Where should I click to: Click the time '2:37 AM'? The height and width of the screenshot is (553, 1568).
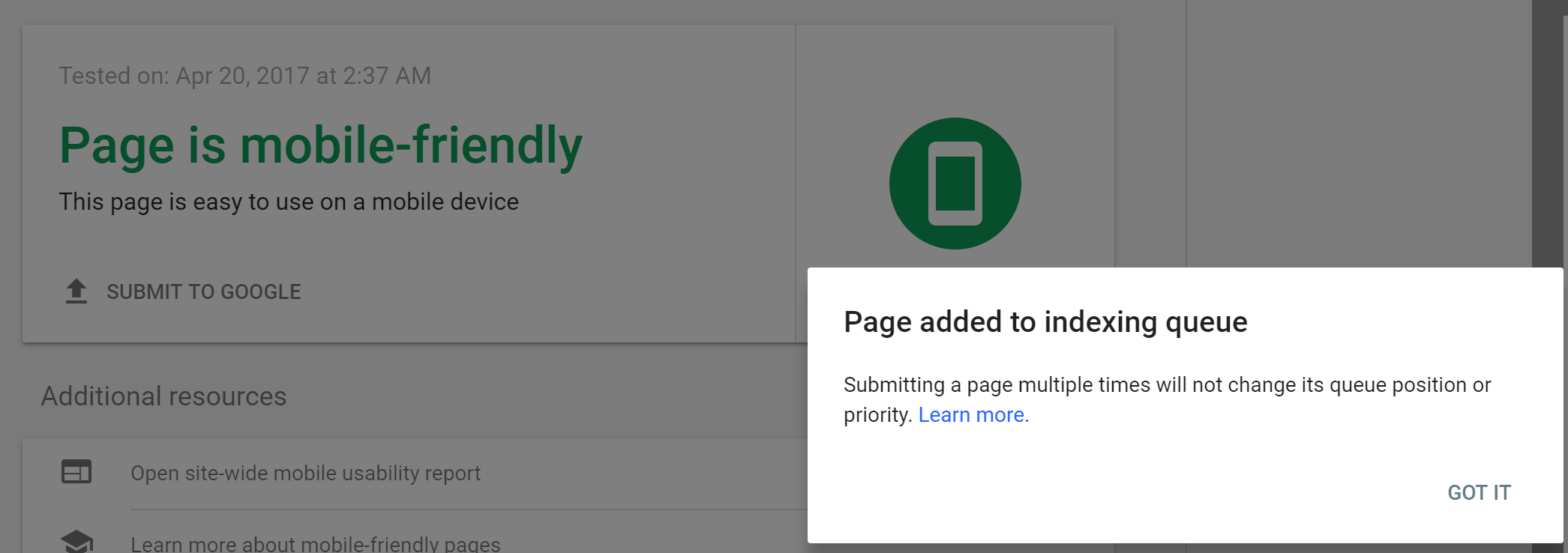[387, 76]
